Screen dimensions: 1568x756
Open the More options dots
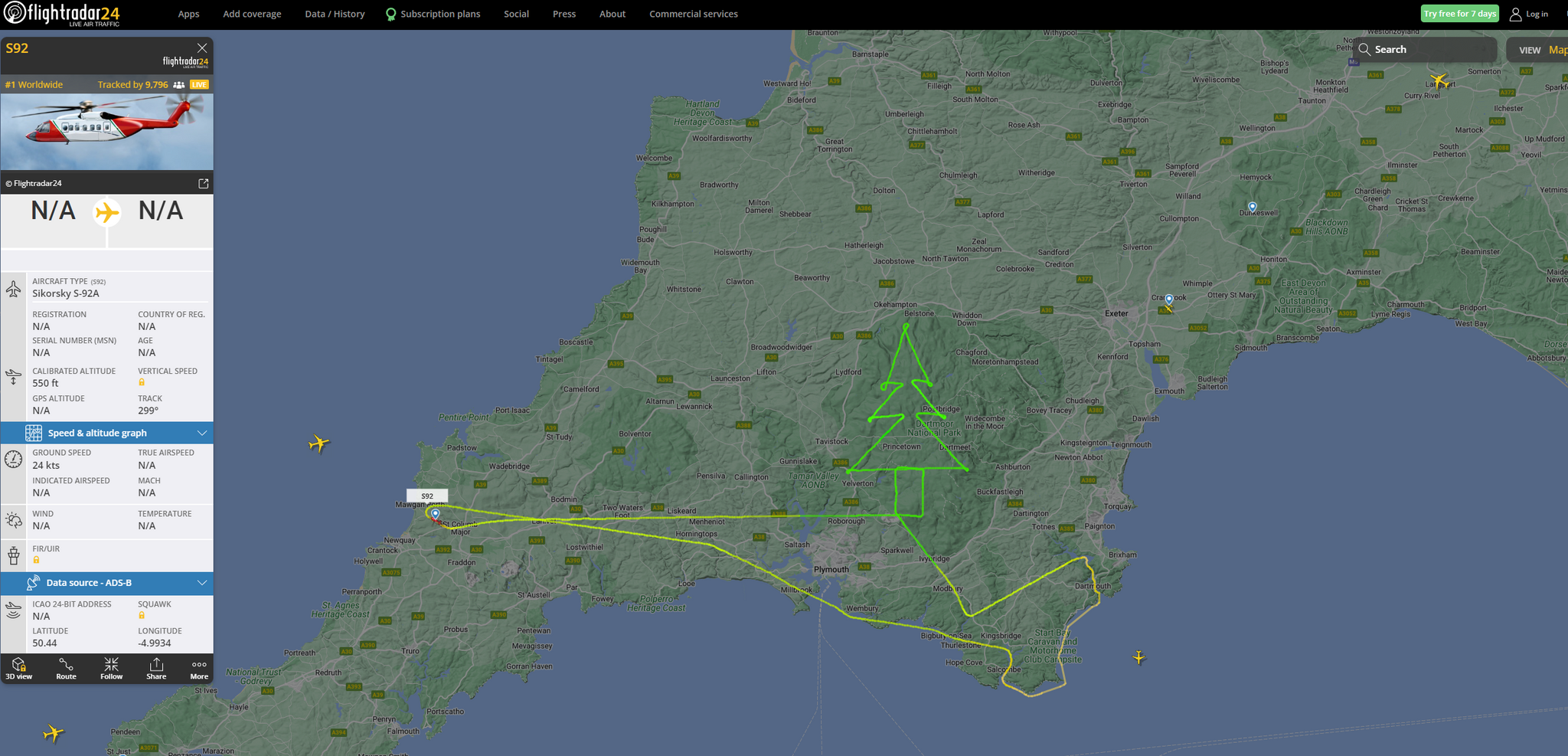199,668
